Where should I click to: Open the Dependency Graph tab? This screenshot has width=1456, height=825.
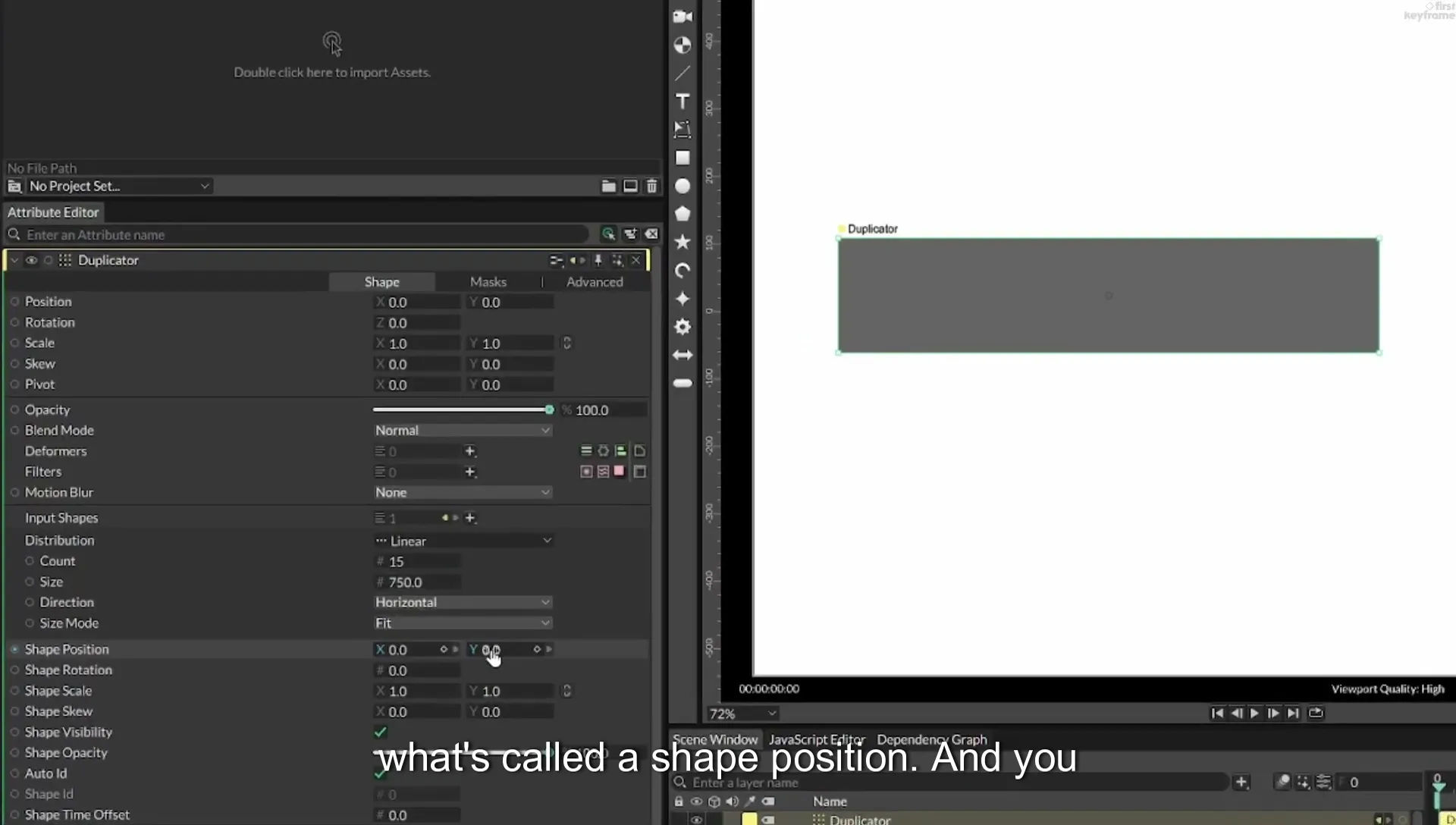932,739
